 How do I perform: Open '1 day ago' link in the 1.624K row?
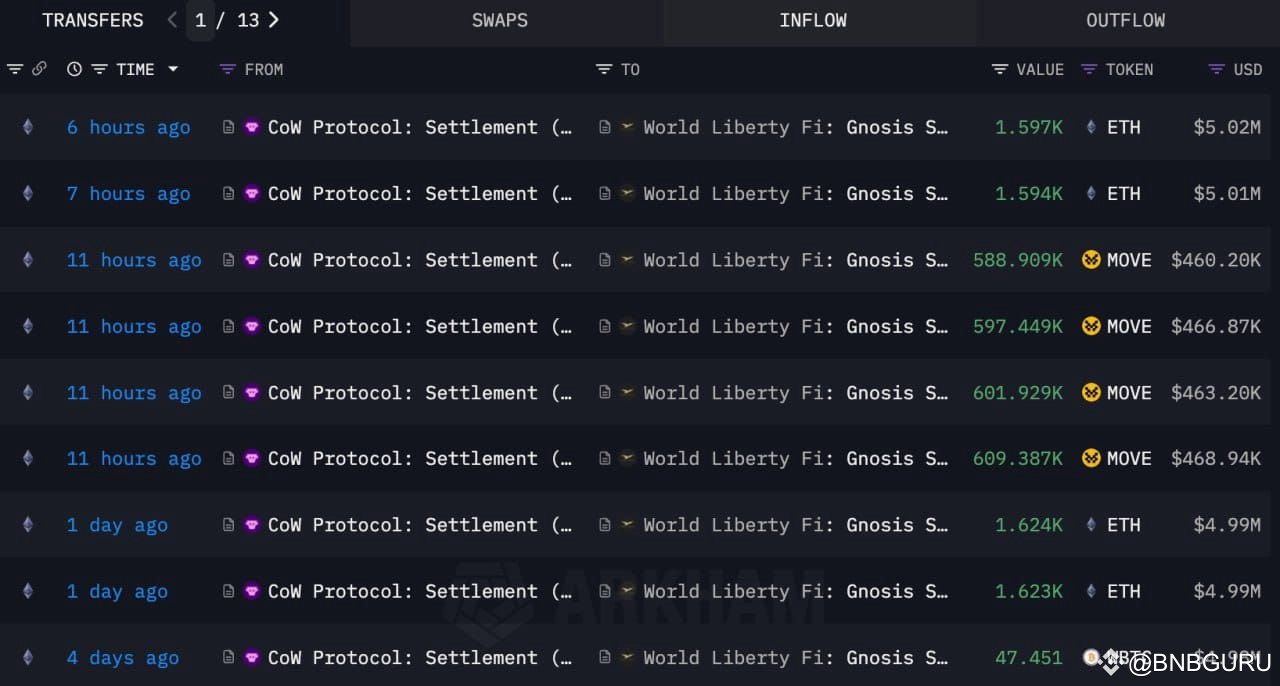pos(117,525)
